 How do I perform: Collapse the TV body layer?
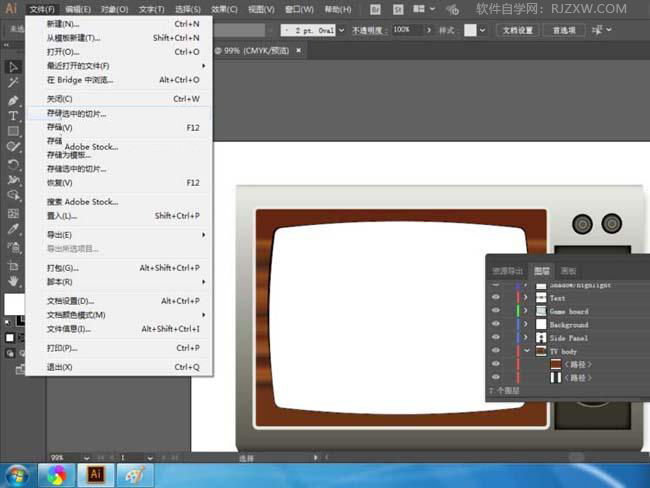[527, 352]
